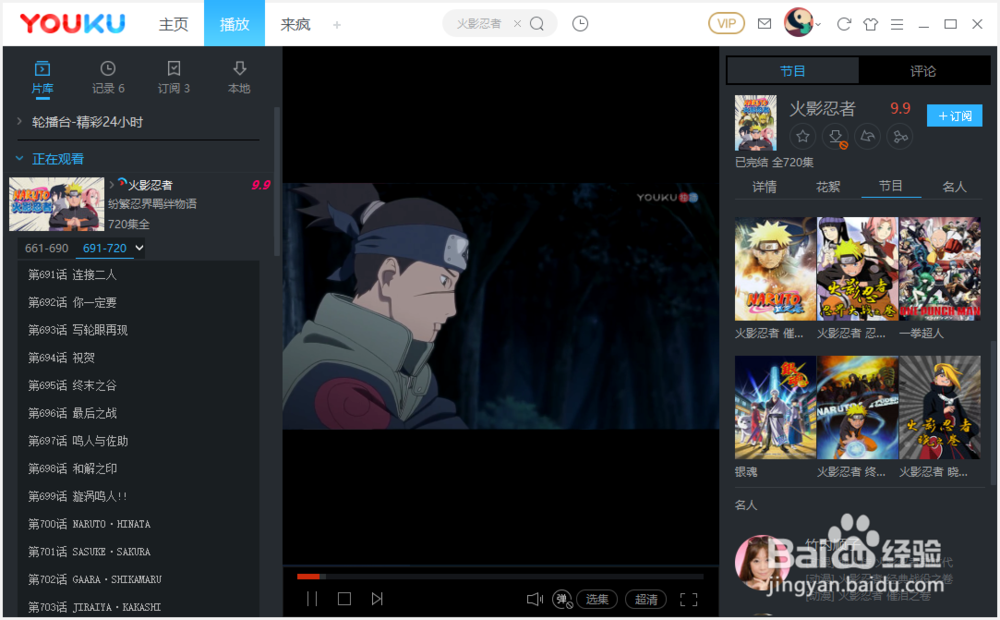The width and height of the screenshot is (1000, 620).
Task: Open the 本地 local files panel
Action: coord(239,78)
